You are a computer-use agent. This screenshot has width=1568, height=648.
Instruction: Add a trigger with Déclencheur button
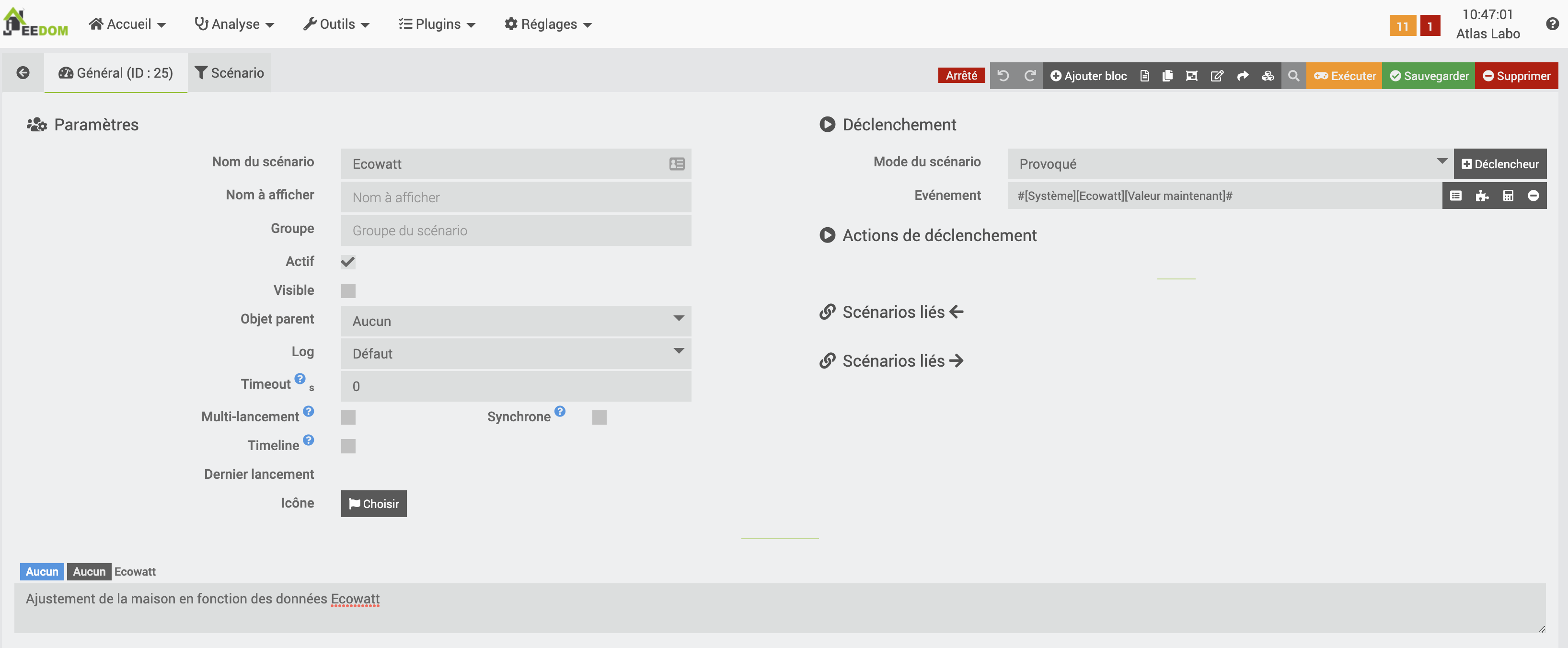click(x=1500, y=164)
